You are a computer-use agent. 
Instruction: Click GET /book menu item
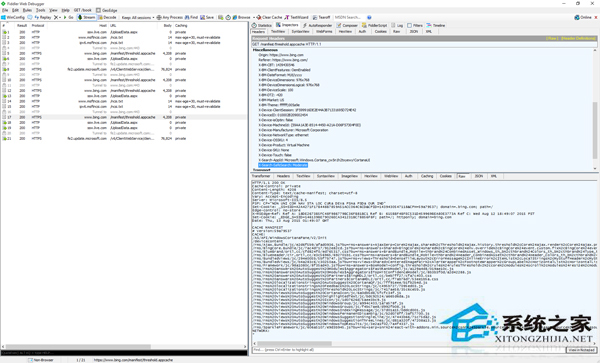(x=83, y=10)
